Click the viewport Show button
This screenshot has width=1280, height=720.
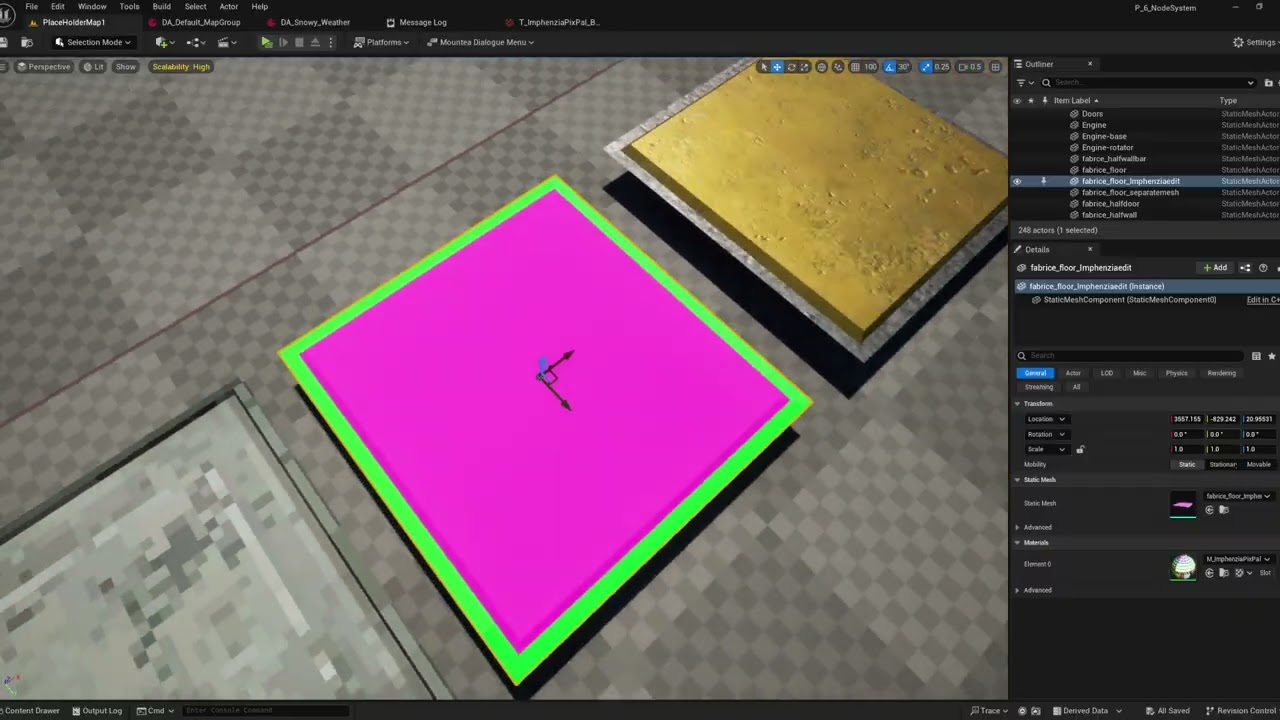(x=125, y=67)
